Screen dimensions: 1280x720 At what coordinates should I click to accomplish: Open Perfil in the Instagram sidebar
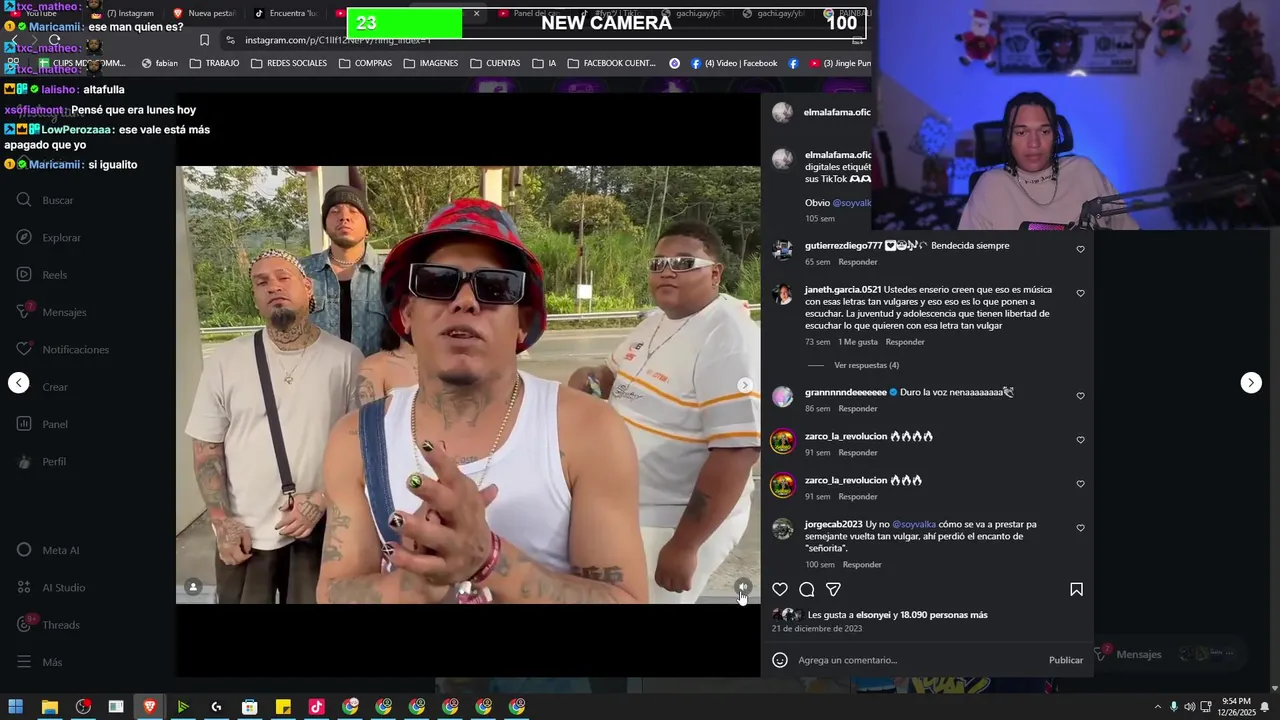(x=44, y=462)
